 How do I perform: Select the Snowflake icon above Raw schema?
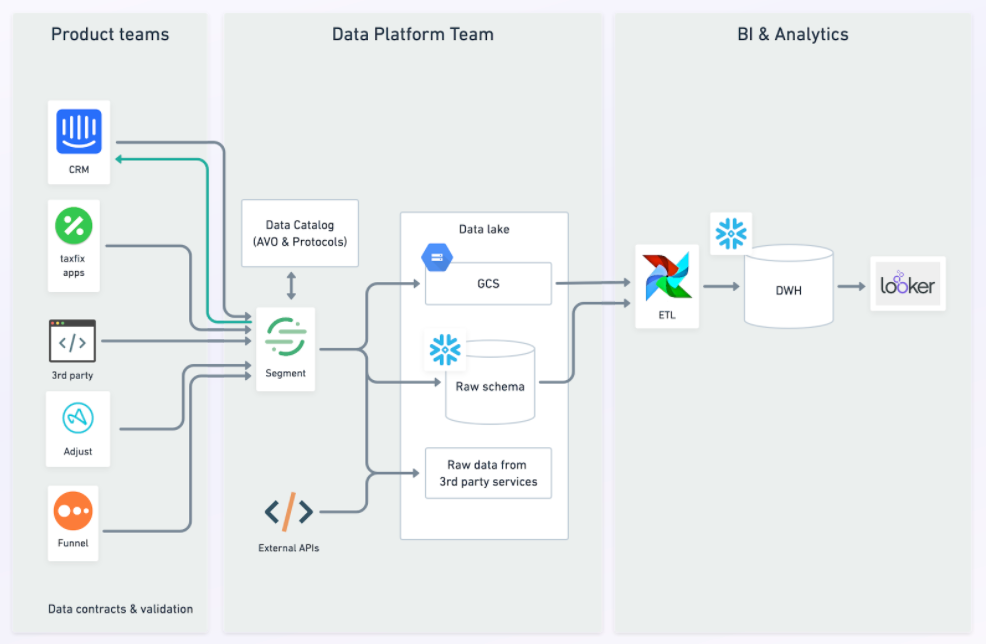click(444, 349)
